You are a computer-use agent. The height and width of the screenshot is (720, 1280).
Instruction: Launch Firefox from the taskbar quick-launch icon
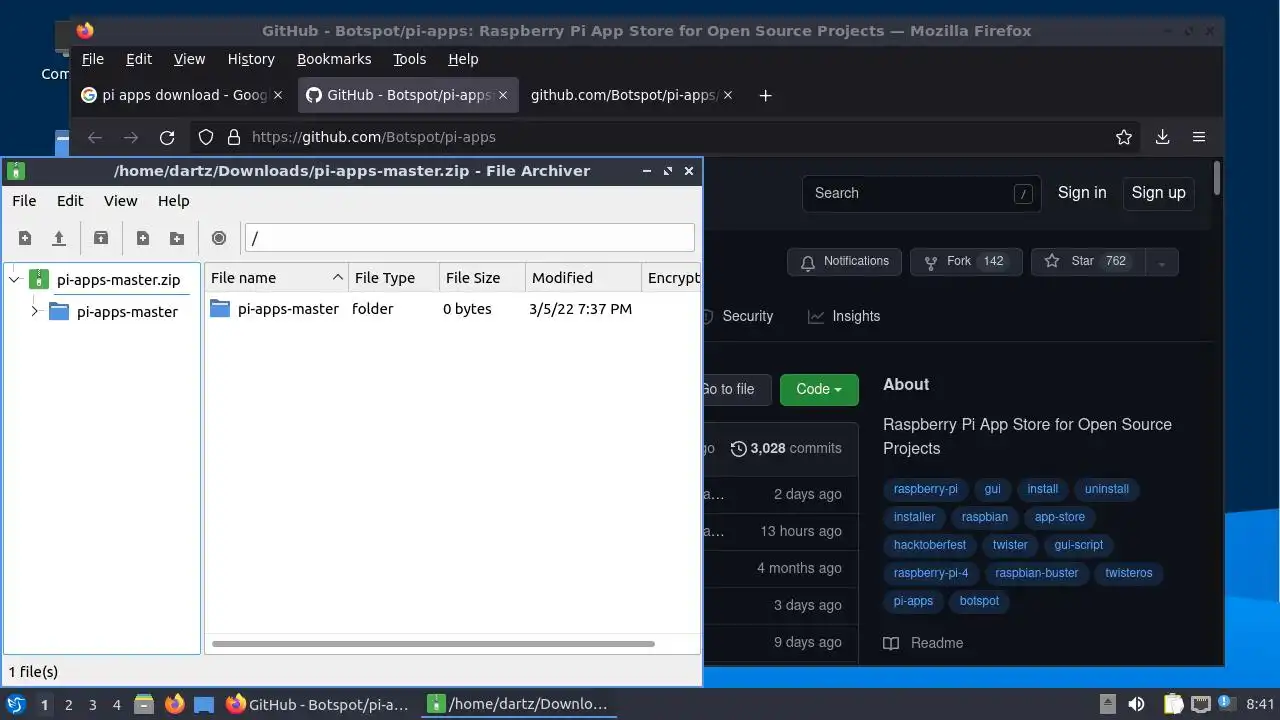click(x=174, y=705)
